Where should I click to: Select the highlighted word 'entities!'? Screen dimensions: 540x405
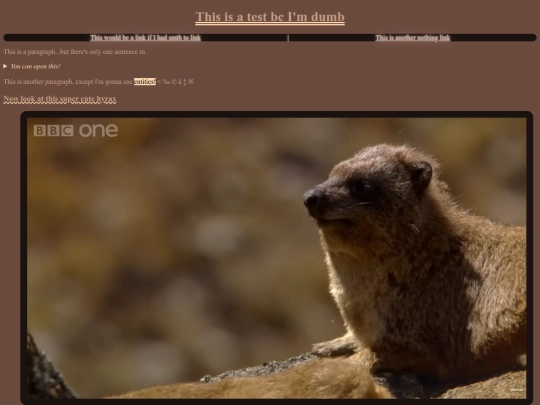click(145, 82)
